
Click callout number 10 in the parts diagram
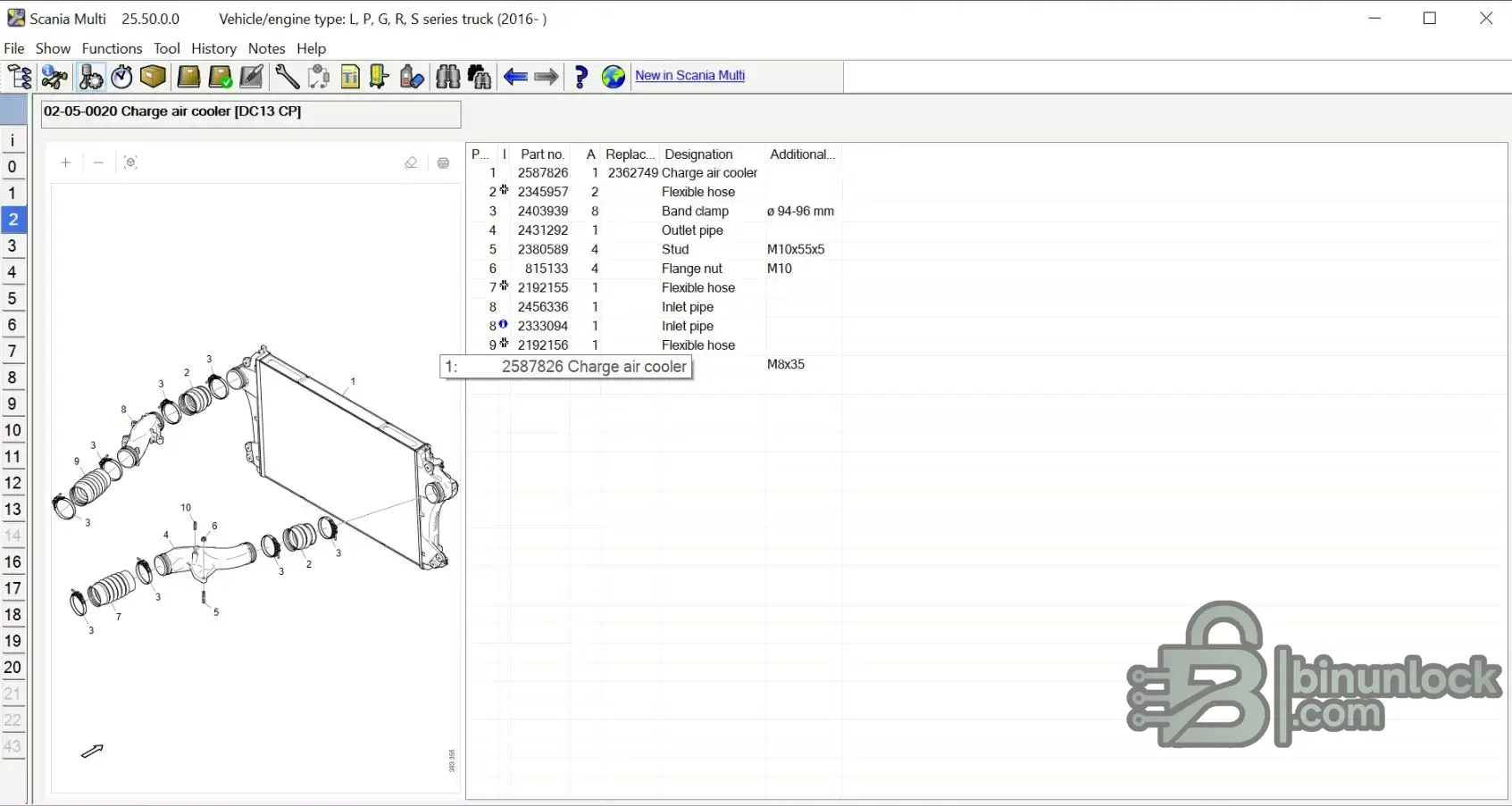coord(186,508)
